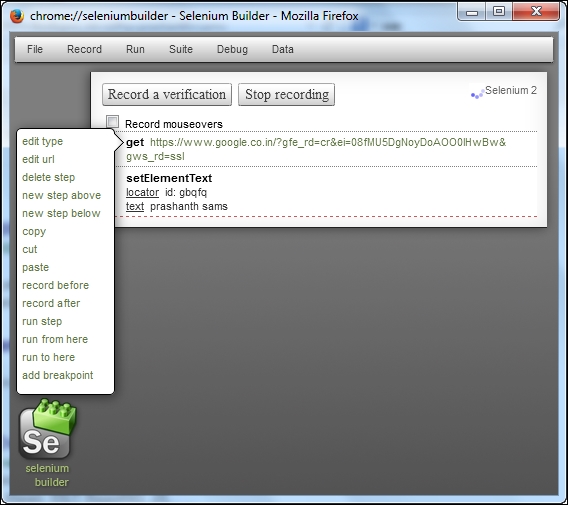
Task: Click the locator label of setElementText
Action: tap(142, 192)
